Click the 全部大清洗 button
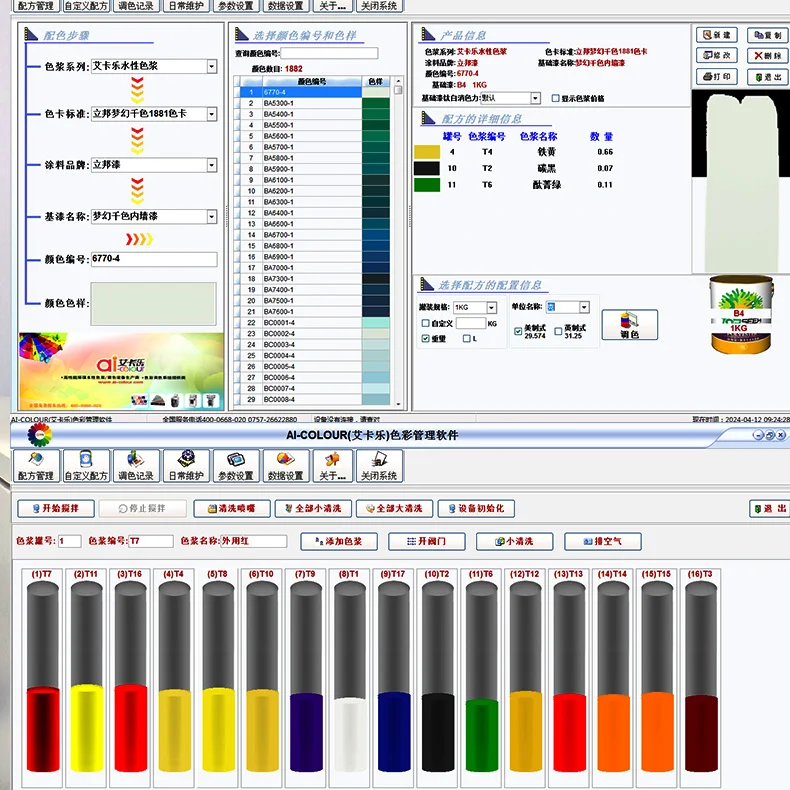The width and height of the screenshot is (790, 790). click(x=394, y=508)
